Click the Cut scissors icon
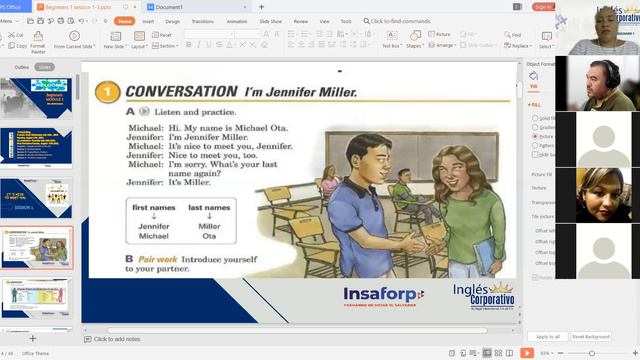This screenshot has width=640, height=360. tap(11, 35)
